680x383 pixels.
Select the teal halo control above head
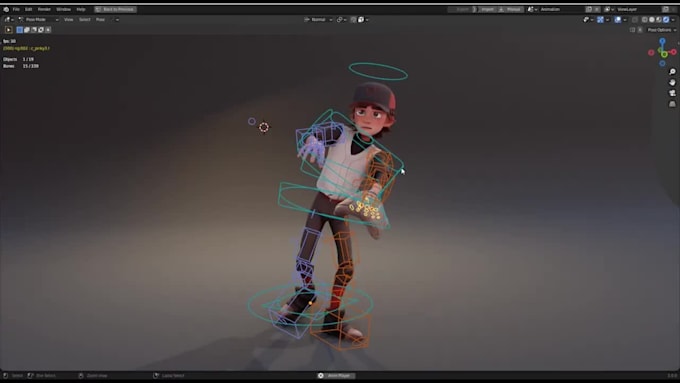coord(378,72)
